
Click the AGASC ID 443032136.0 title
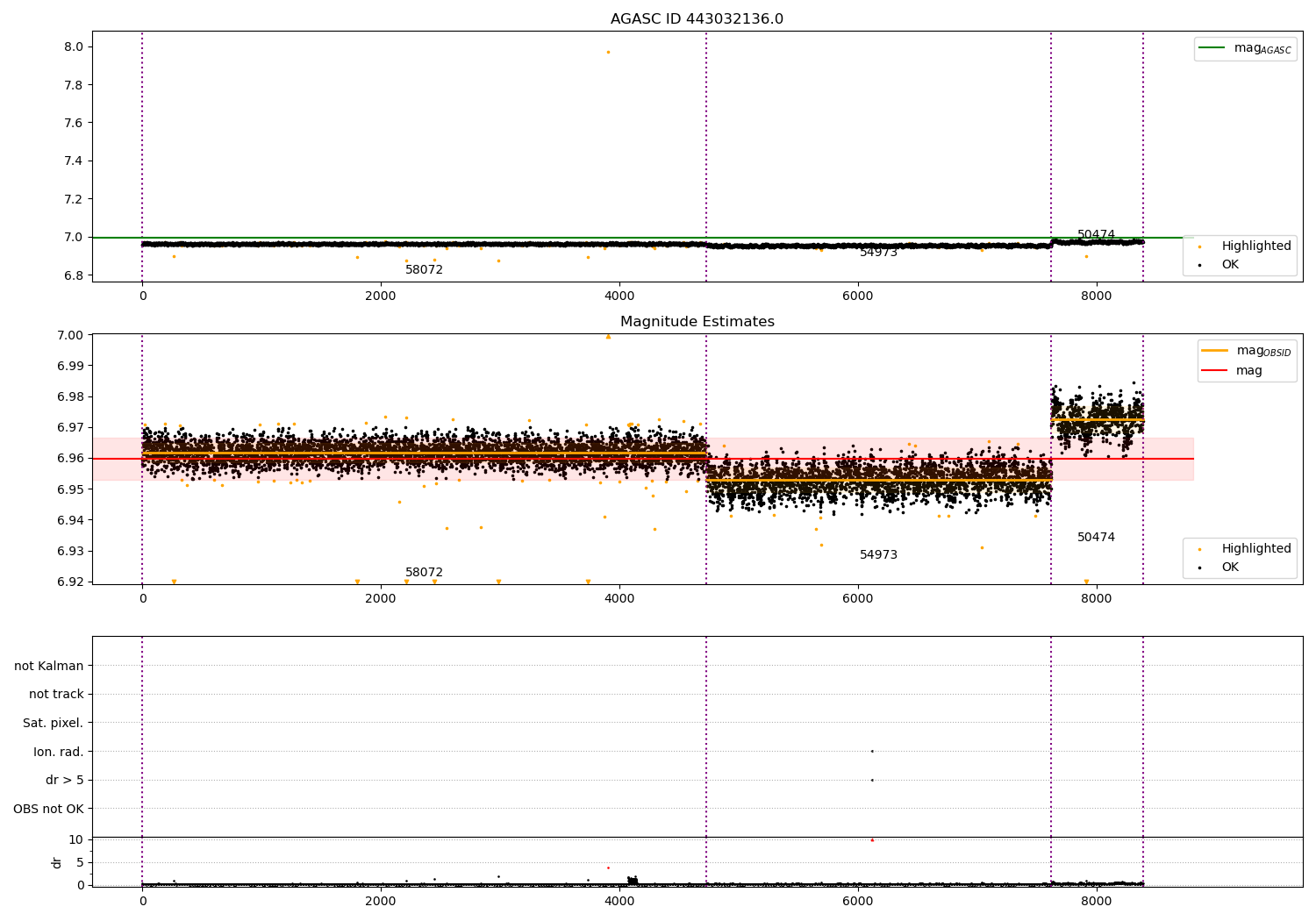[697, 19]
